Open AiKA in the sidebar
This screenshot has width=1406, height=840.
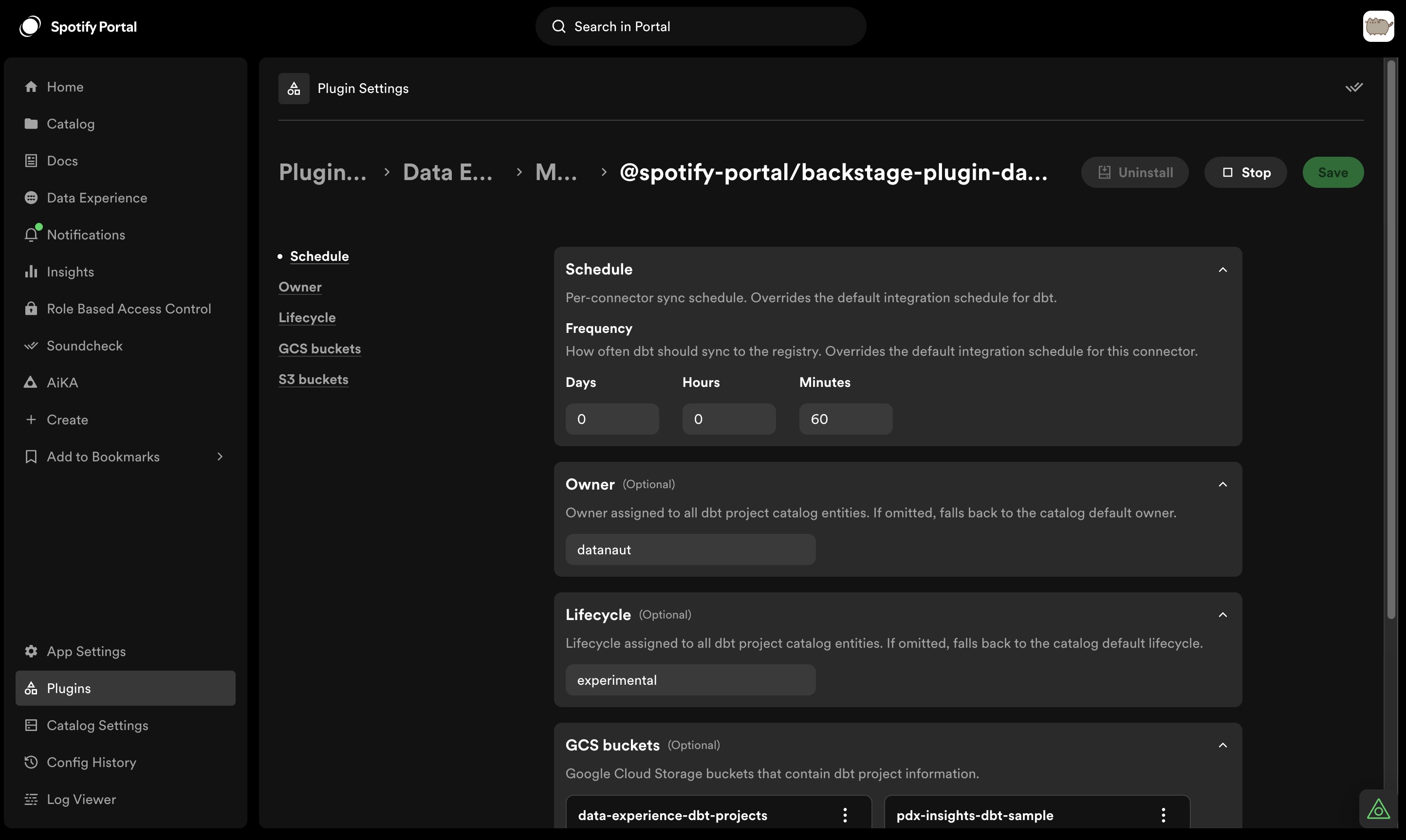[126, 383]
